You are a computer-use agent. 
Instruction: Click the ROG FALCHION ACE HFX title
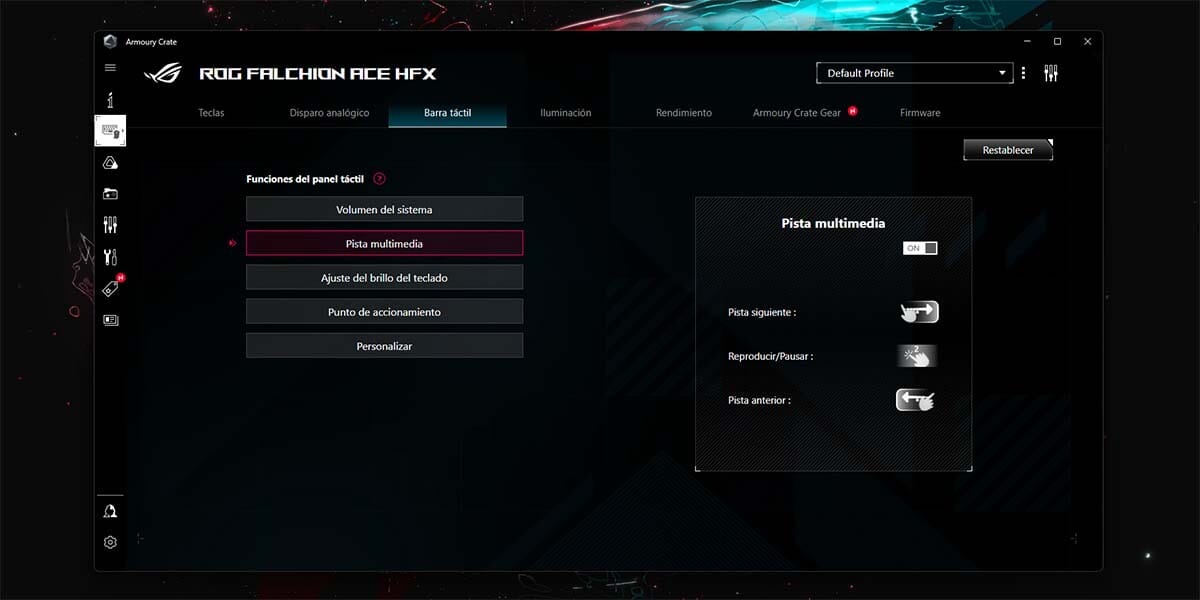point(318,73)
